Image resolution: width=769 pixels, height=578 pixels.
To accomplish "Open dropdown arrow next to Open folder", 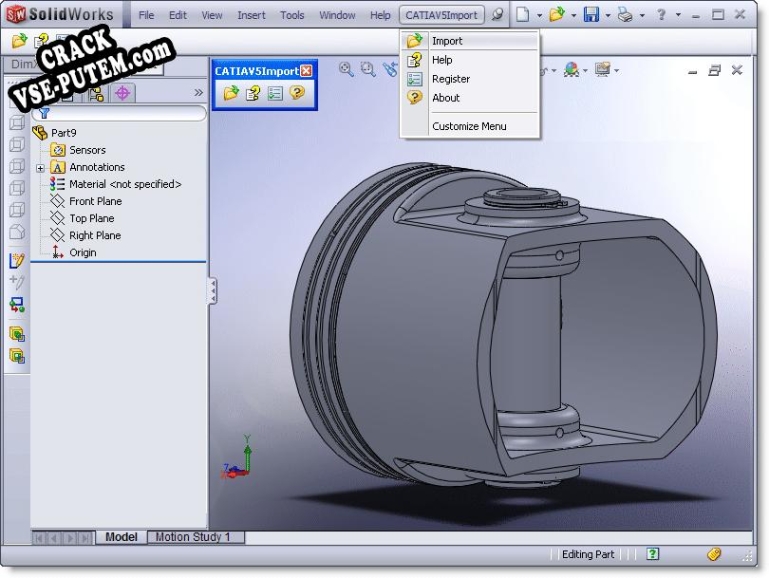I will coord(573,15).
